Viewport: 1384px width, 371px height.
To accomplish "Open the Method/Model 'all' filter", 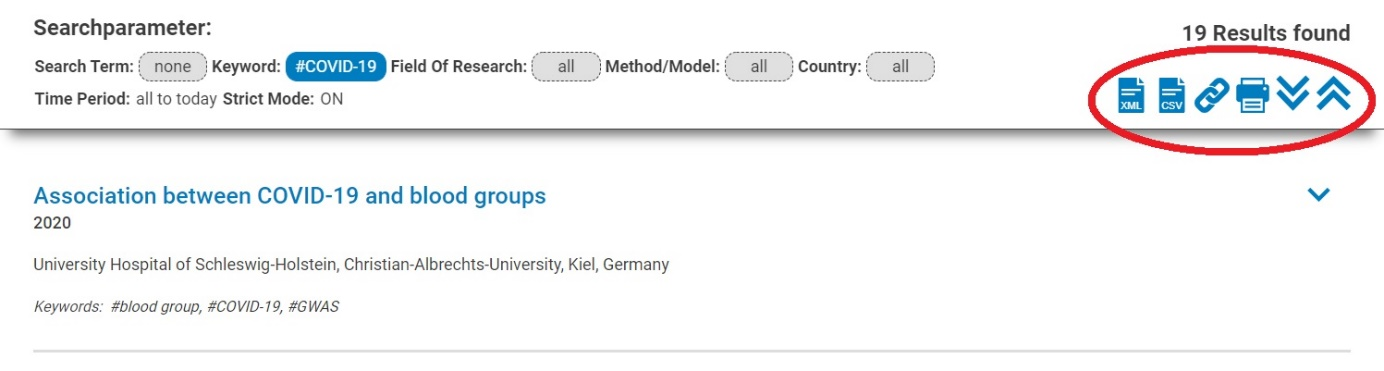I will point(759,67).
